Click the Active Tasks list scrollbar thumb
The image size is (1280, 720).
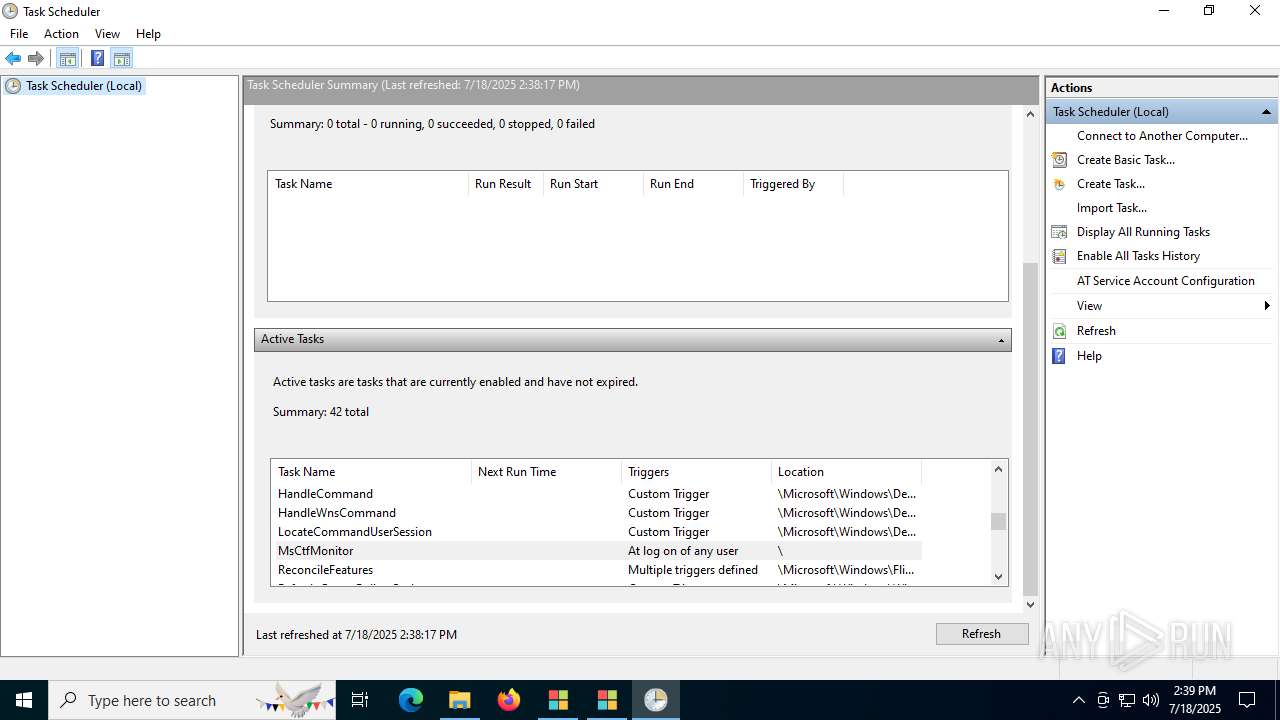[x=998, y=522]
